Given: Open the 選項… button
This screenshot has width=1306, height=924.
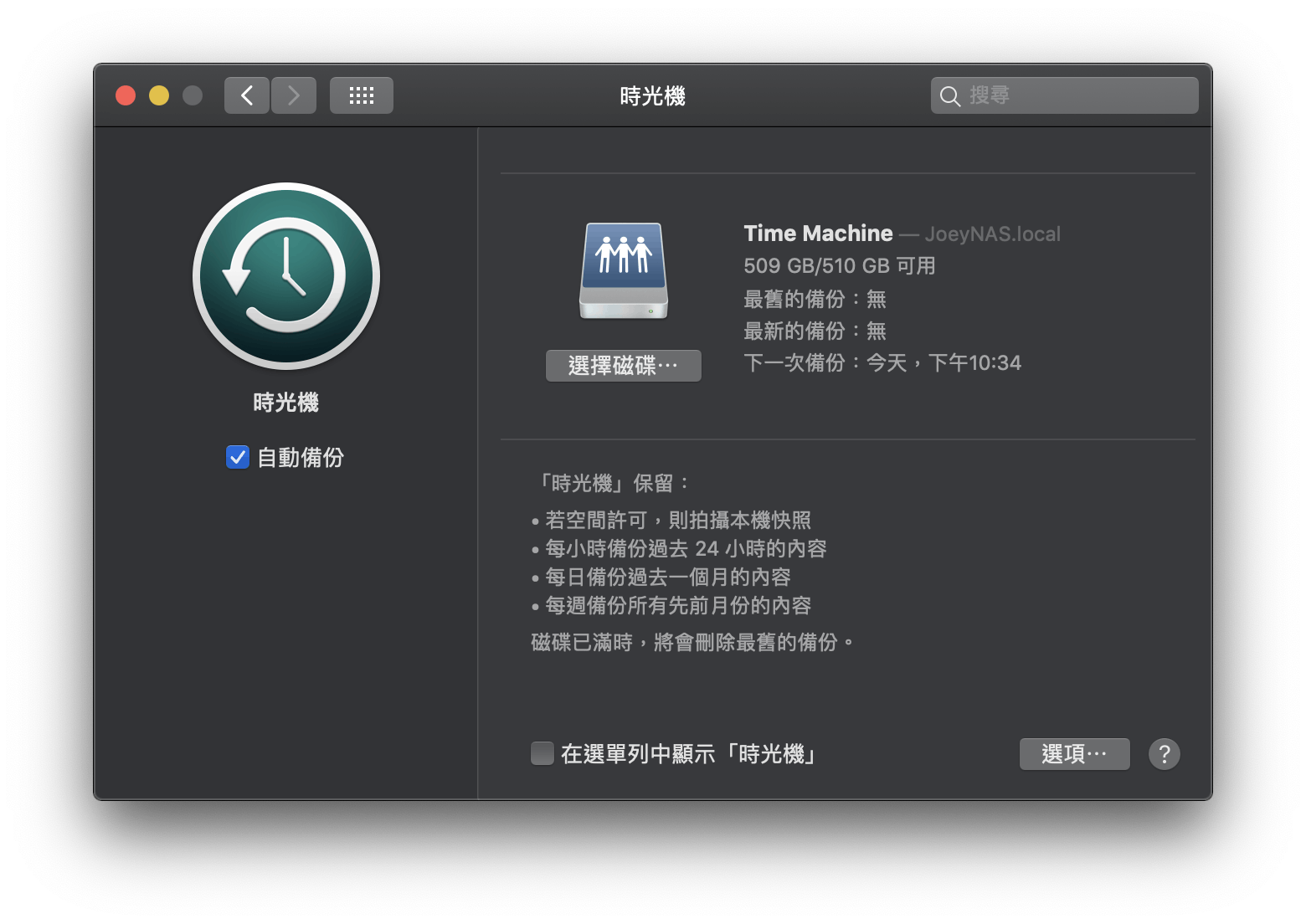Looking at the screenshot, I should [1075, 754].
